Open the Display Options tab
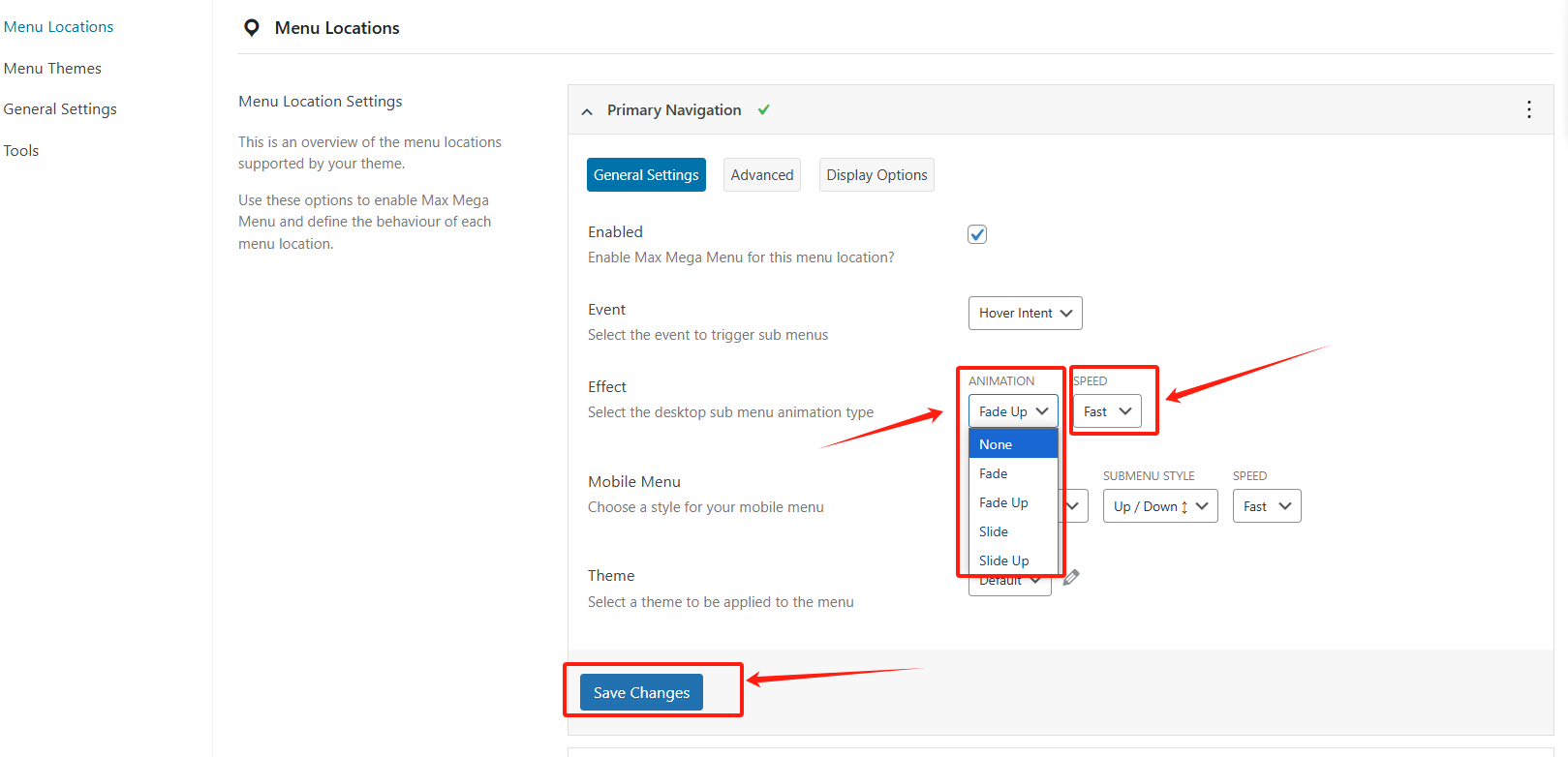This screenshot has height=757, width=1568. [876, 175]
